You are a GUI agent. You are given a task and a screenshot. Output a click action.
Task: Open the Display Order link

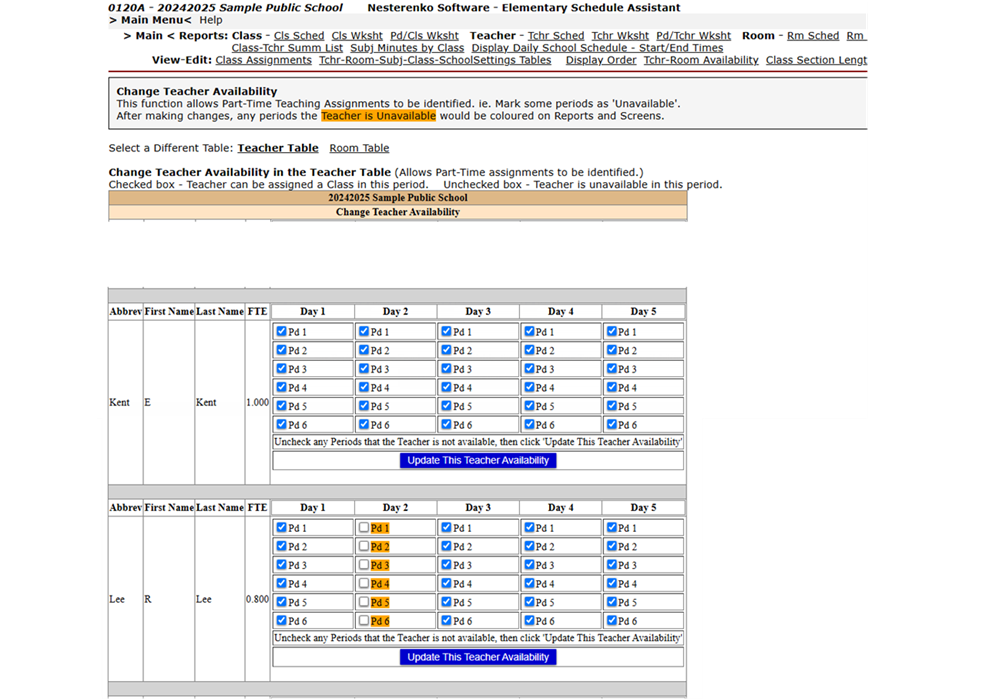coord(601,60)
